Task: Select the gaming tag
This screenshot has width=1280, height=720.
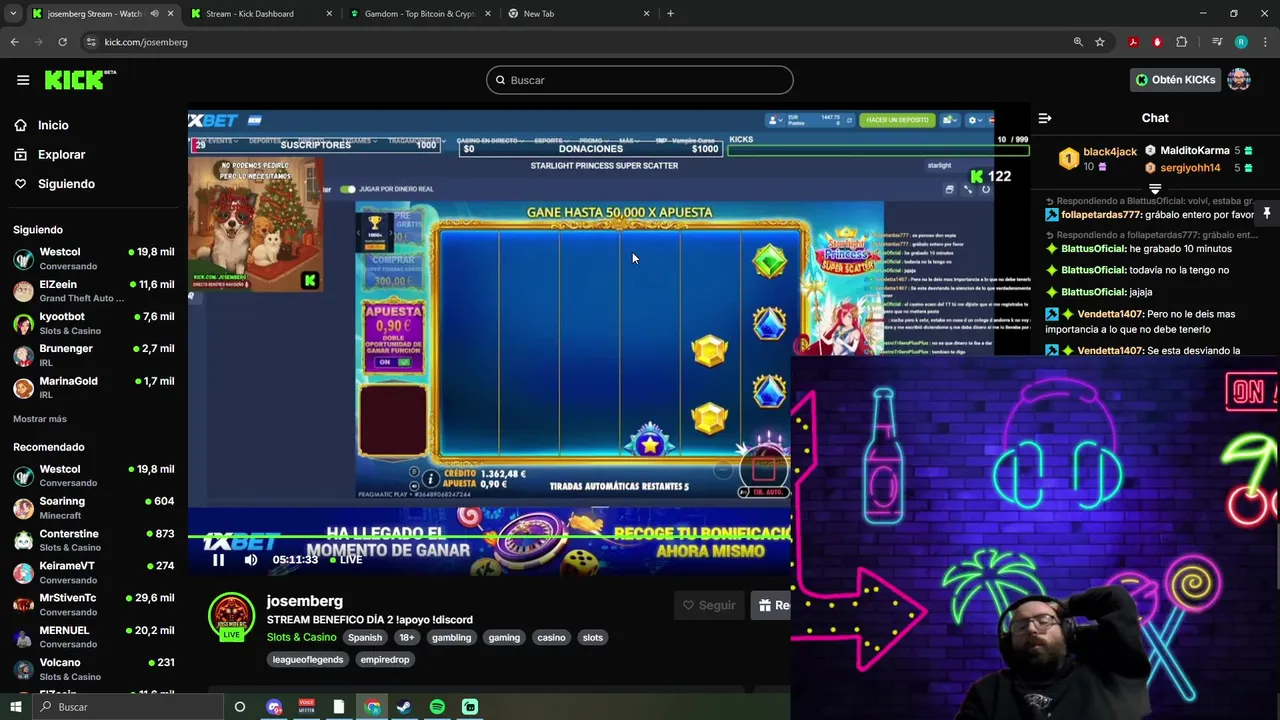Action: 504,637
